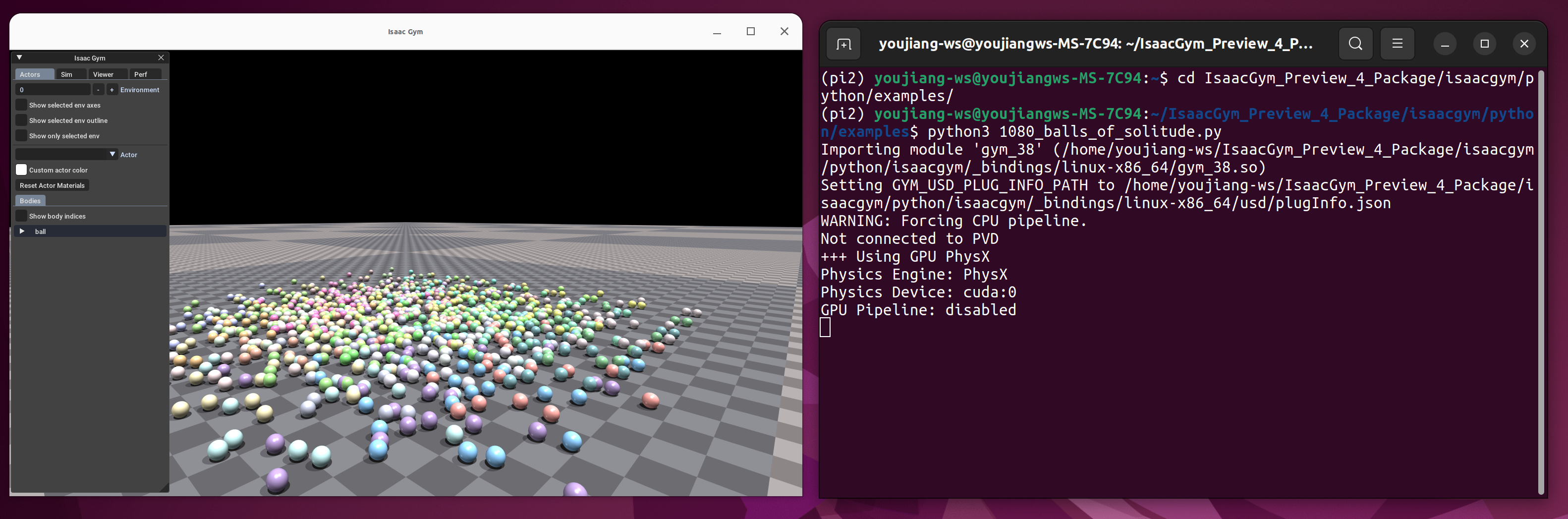Image resolution: width=1568 pixels, height=519 pixels.
Task: Click the Environment label in panel
Action: [x=140, y=90]
